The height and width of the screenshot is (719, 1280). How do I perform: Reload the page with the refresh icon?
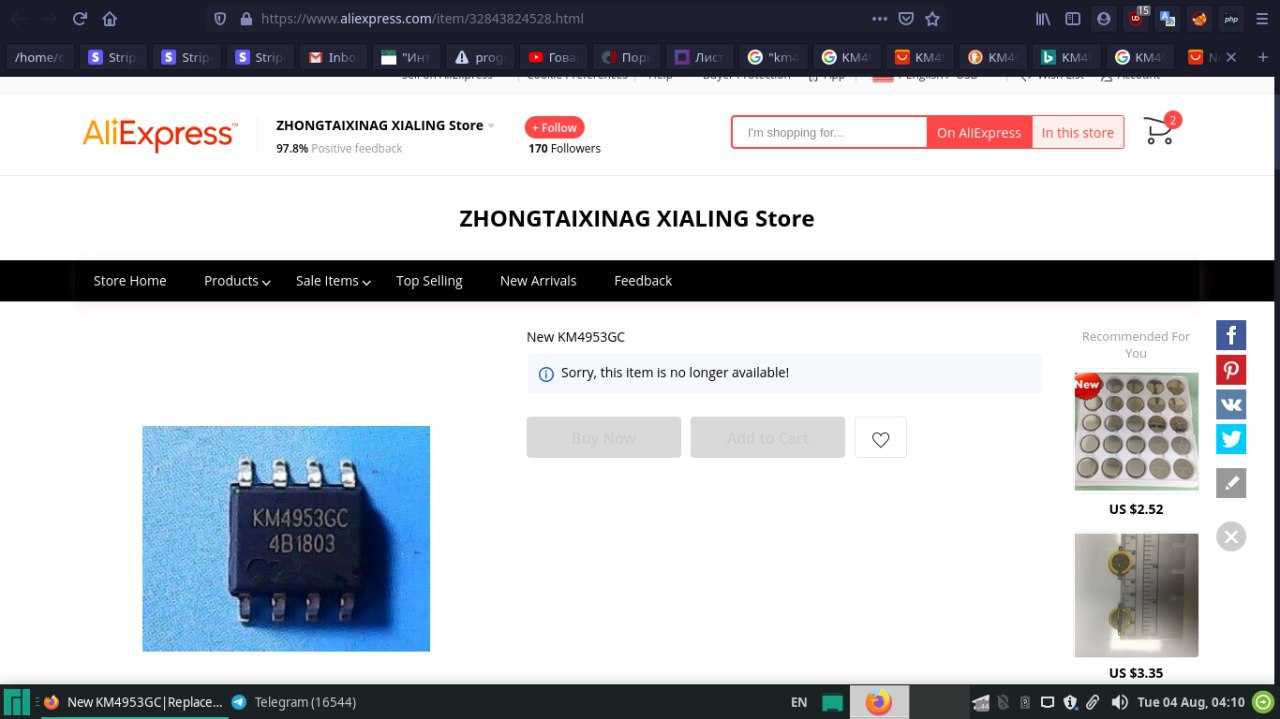[80, 18]
